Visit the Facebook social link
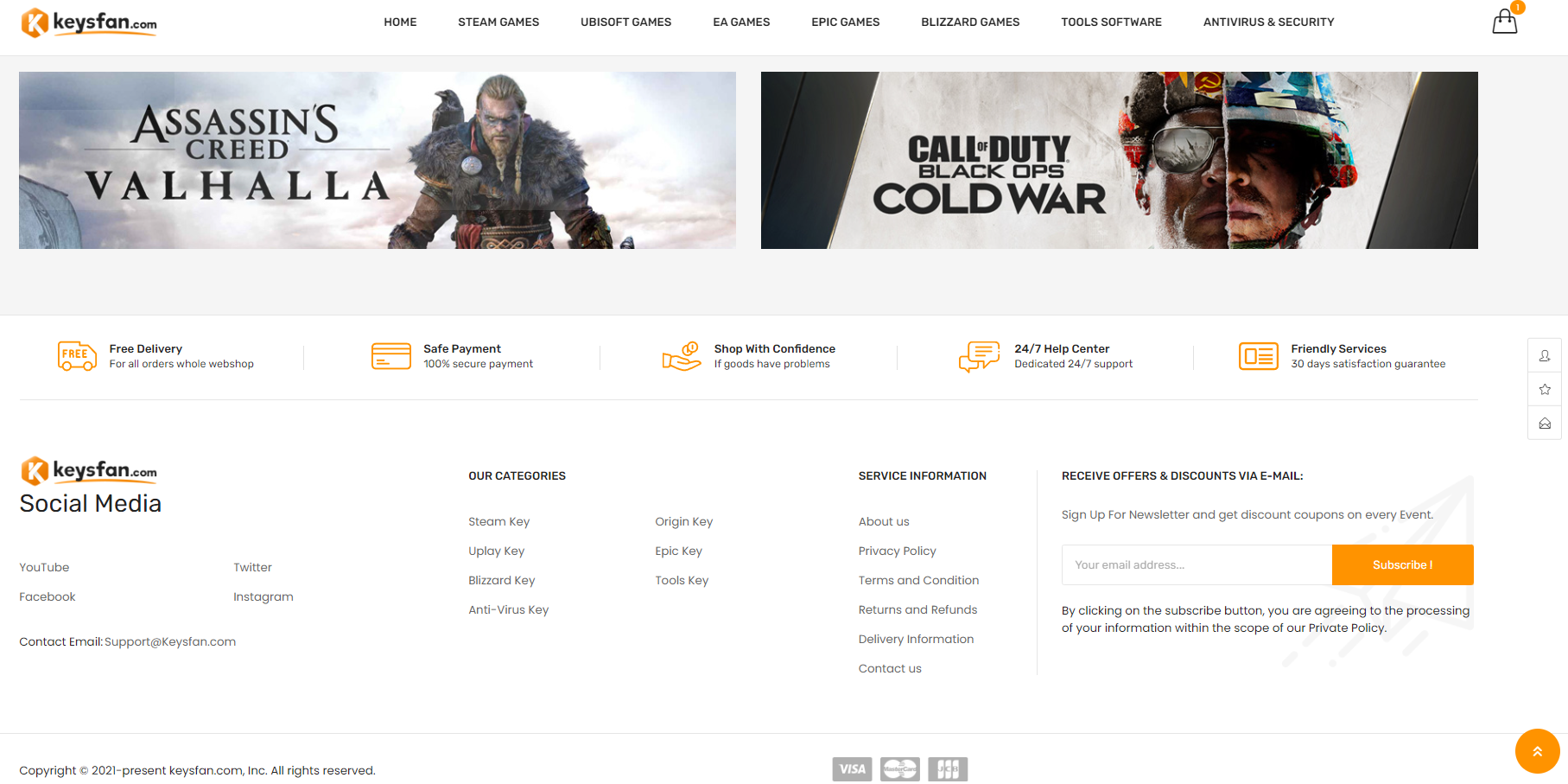This screenshot has width=1568, height=784. (x=48, y=597)
